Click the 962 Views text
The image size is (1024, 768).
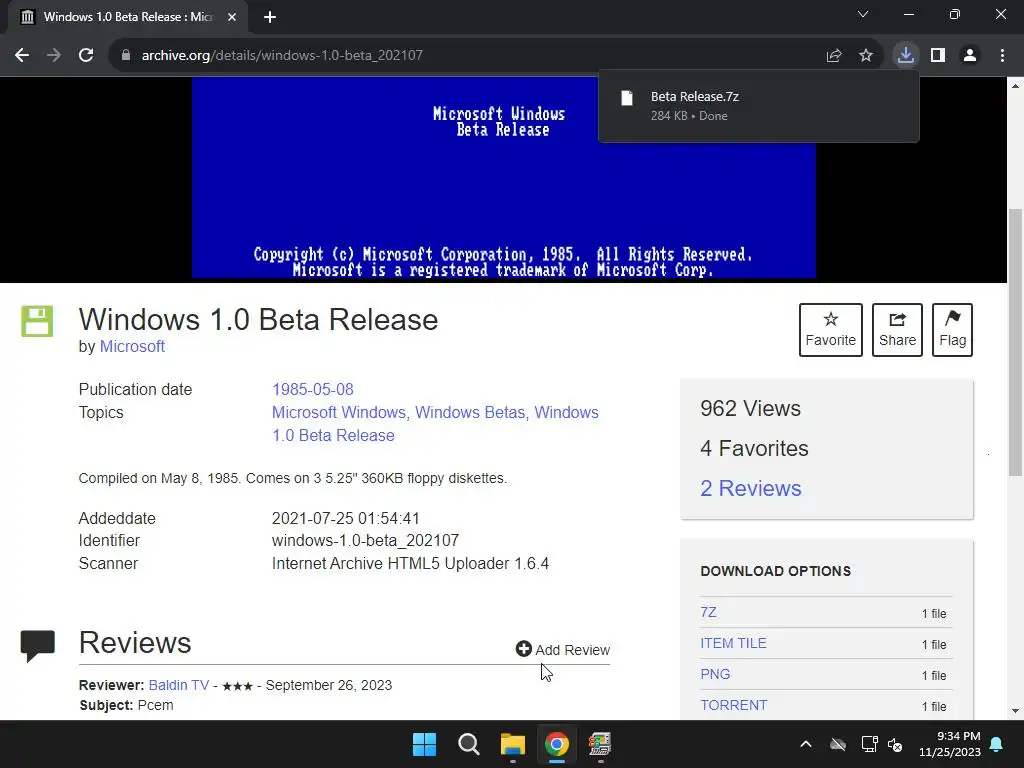[x=750, y=409]
